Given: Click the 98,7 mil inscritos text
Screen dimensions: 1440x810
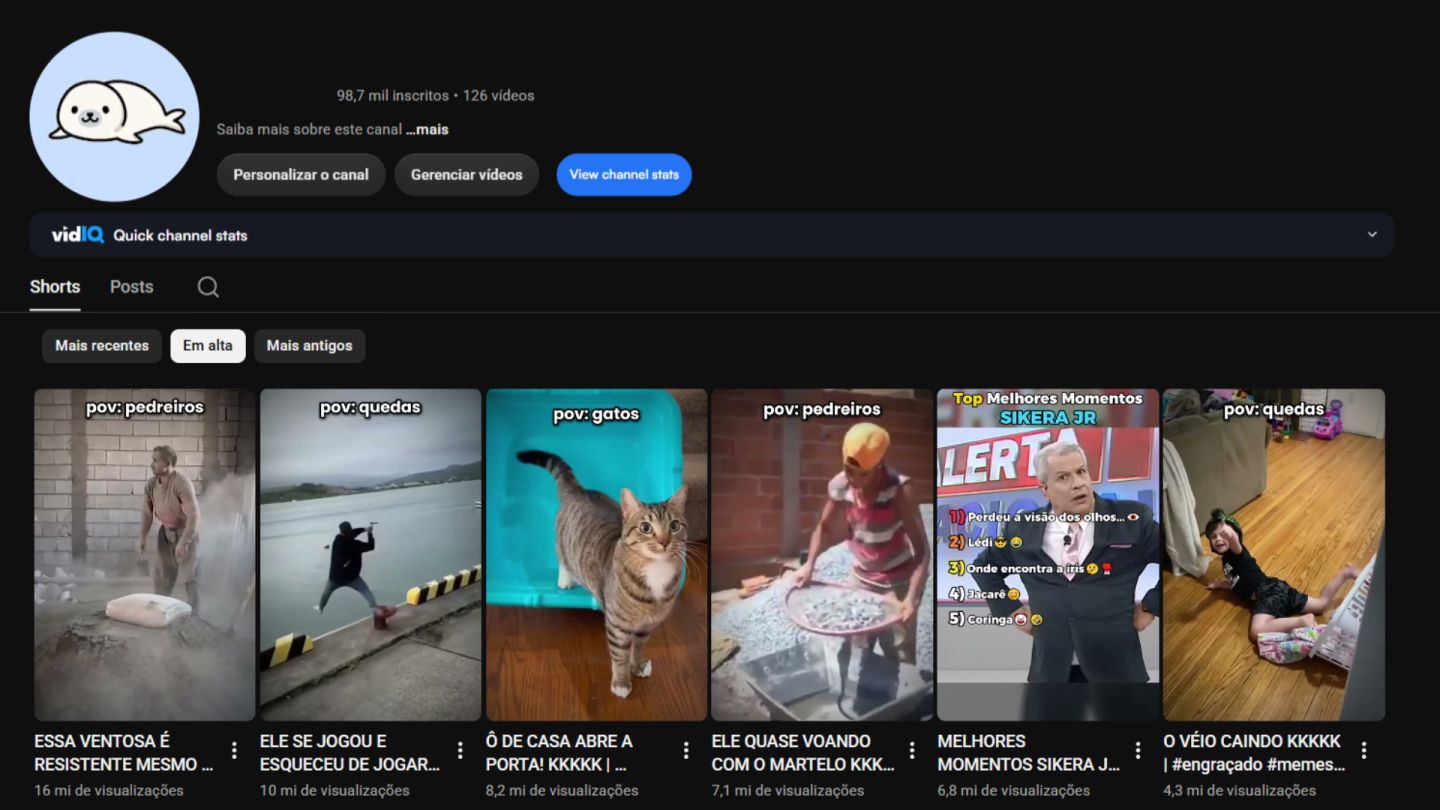Looking at the screenshot, I should 393,96.
